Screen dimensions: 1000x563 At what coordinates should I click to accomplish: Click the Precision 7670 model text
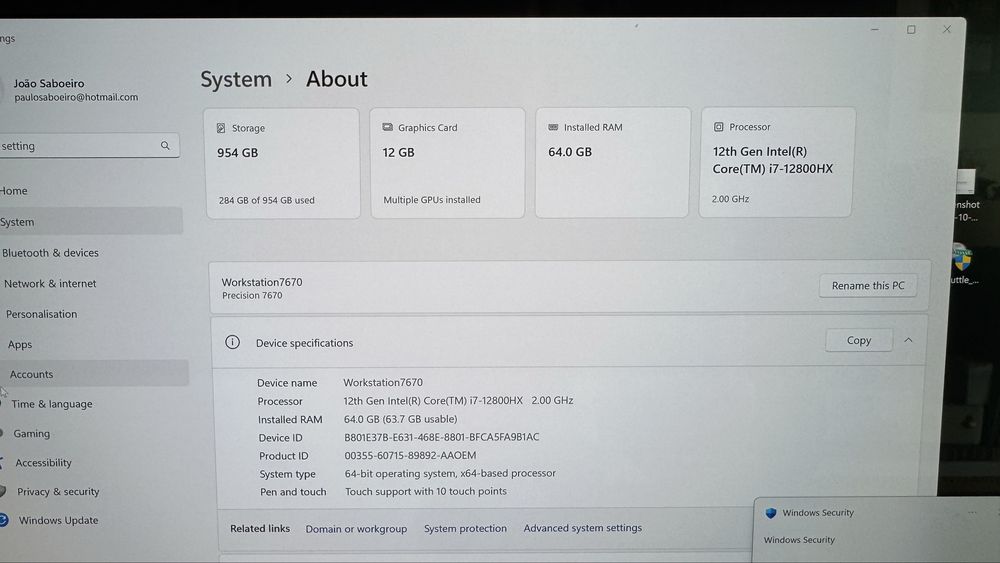(x=252, y=295)
